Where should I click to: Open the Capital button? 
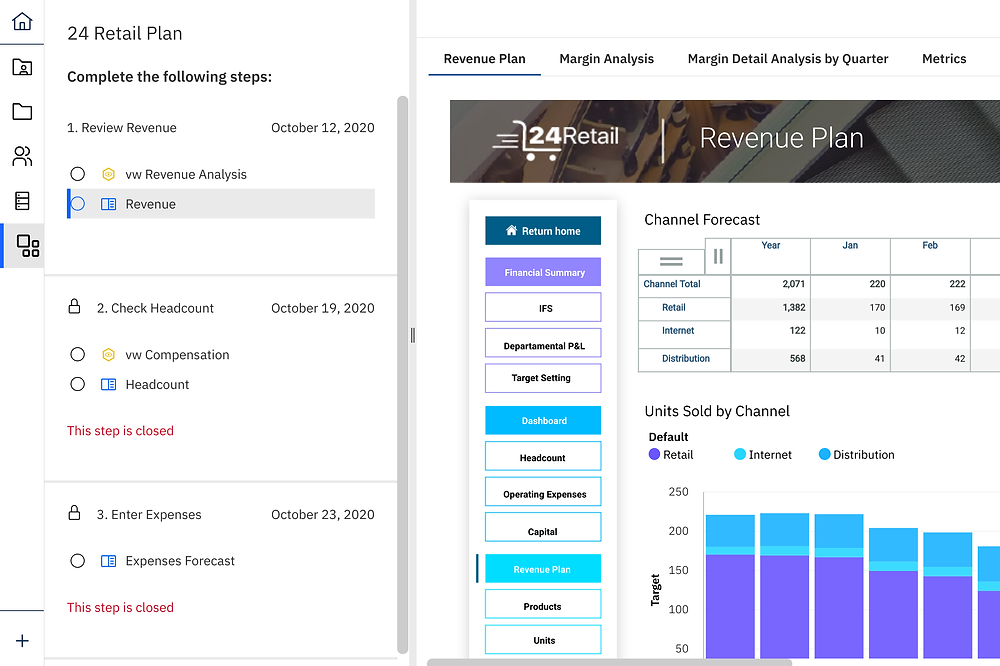coord(543,528)
